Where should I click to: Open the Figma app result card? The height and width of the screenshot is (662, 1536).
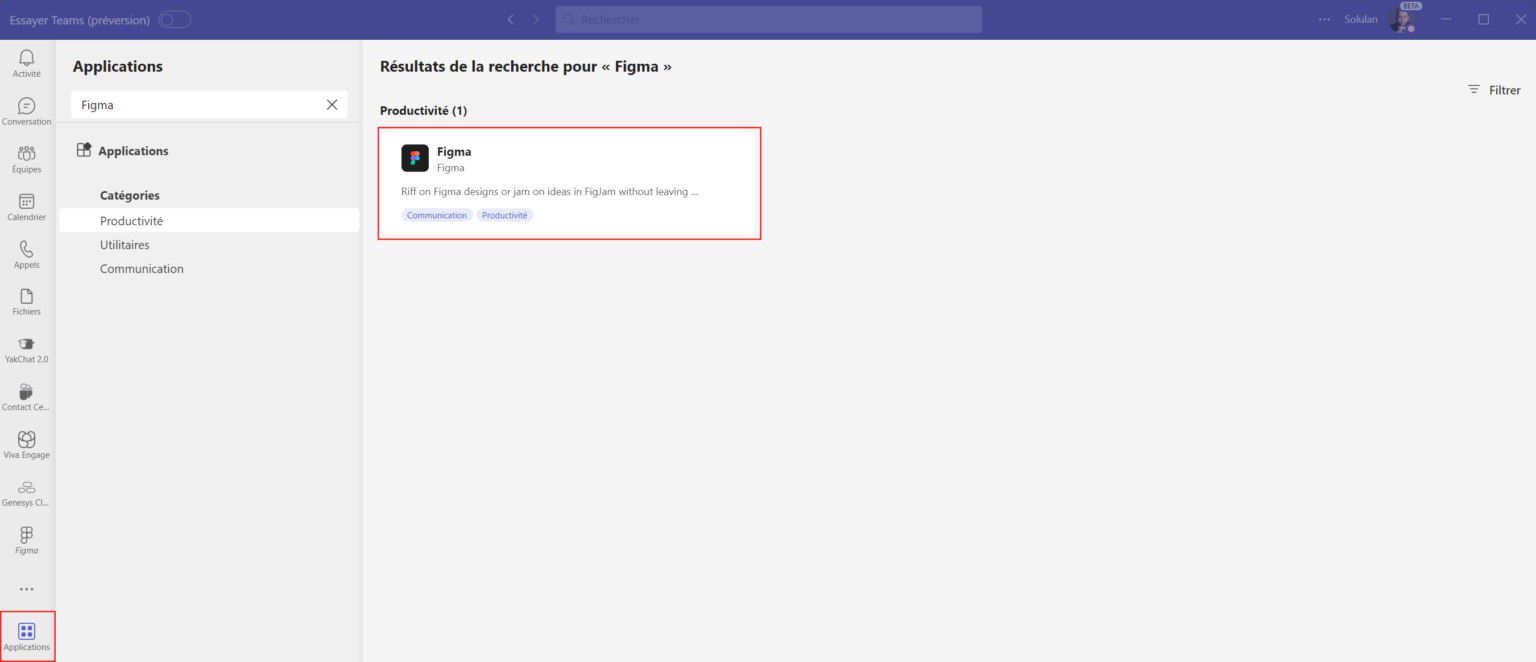pos(569,183)
